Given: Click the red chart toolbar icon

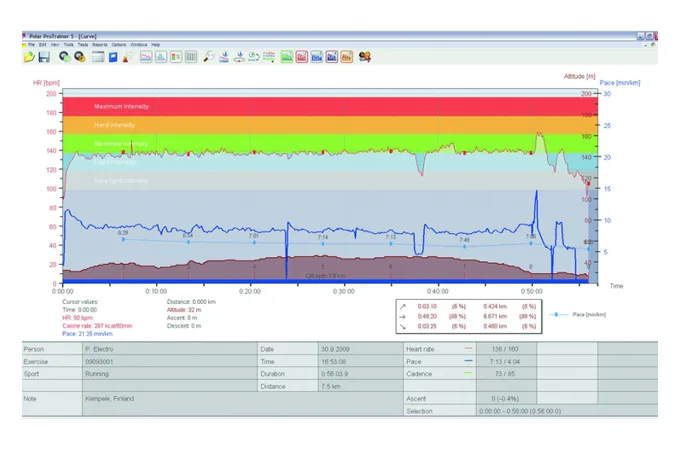Looking at the screenshot, I should [x=302, y=57].
